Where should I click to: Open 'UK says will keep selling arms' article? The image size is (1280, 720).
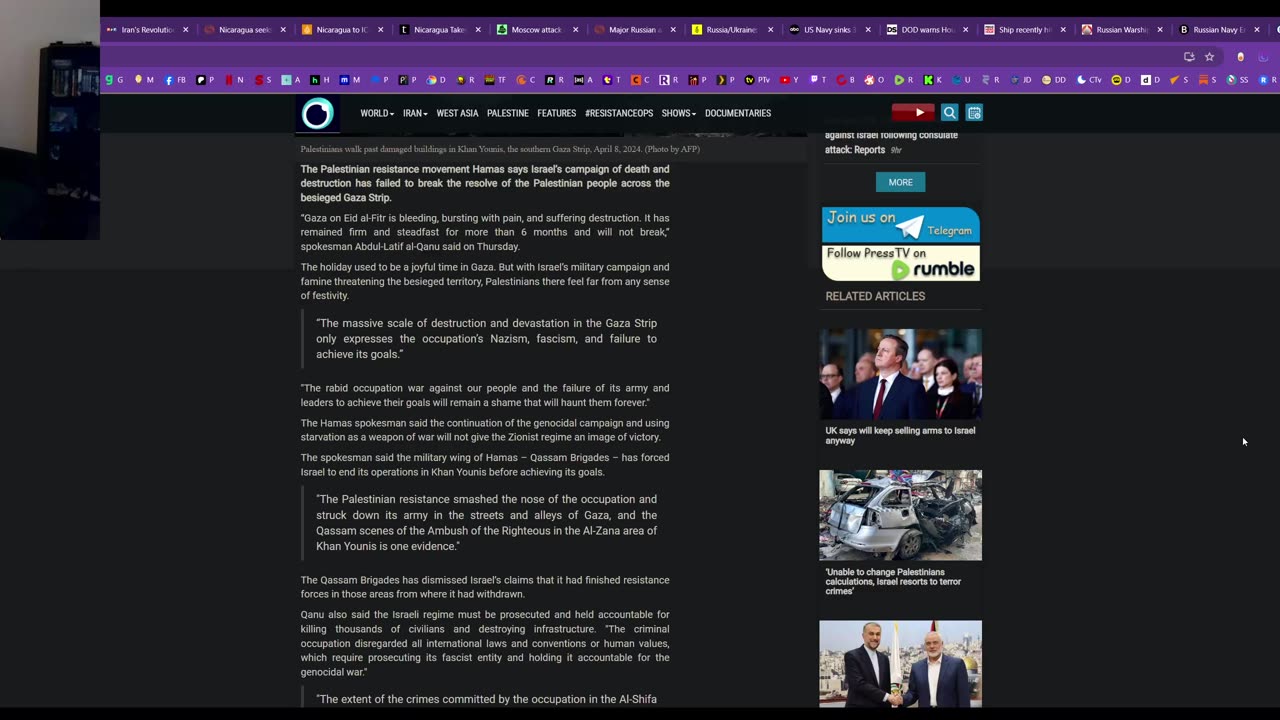[x=900, y=436]
